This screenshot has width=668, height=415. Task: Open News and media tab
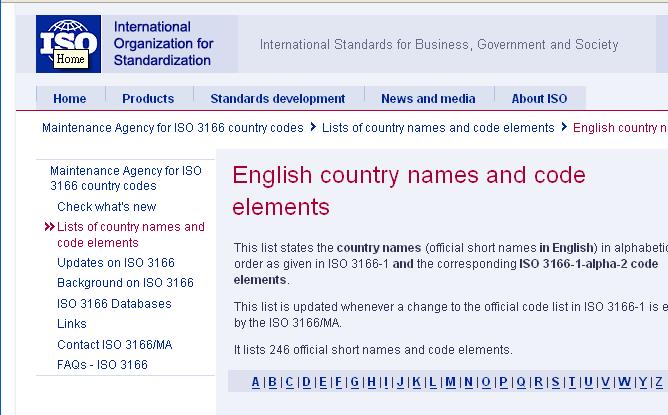tap(428, 98)
